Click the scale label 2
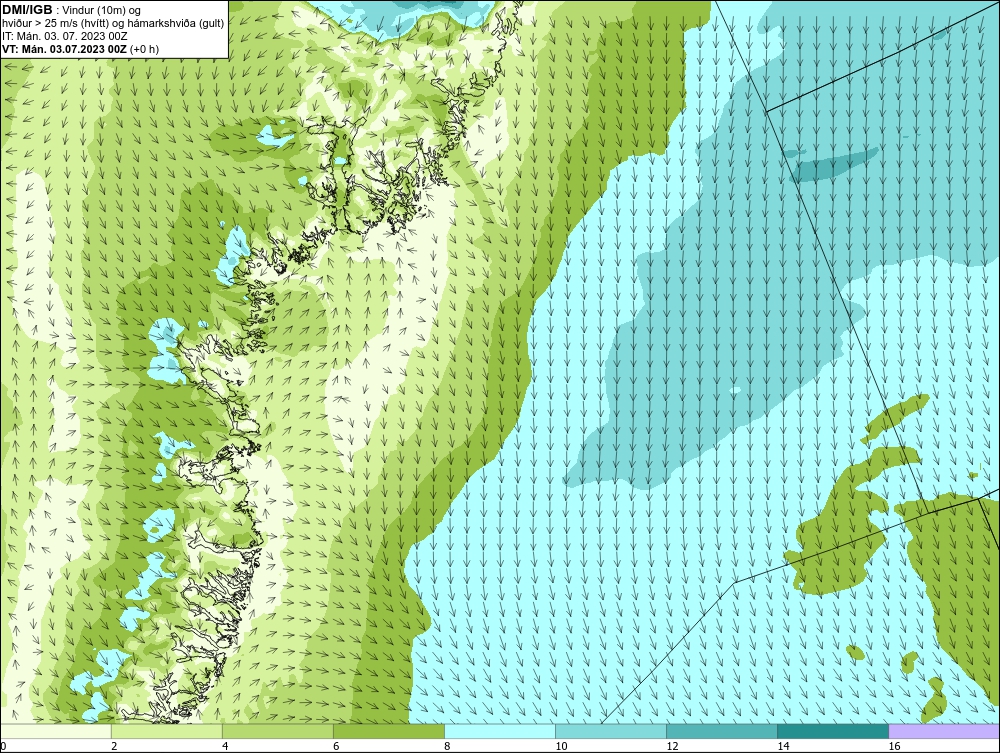The image size is (1000, 753). (x=114, y=747)
